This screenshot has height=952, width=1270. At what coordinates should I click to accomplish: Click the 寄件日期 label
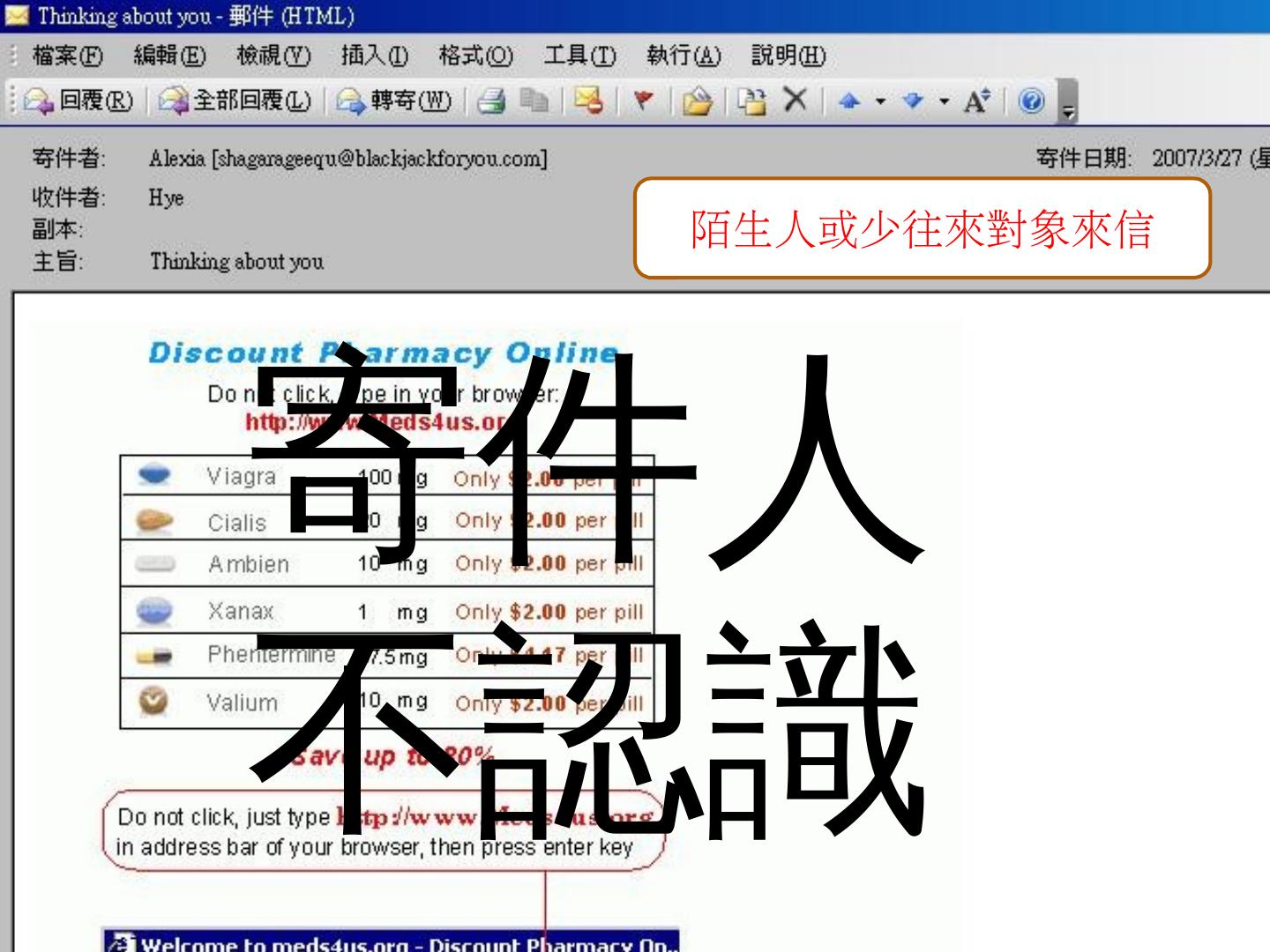1084,159
